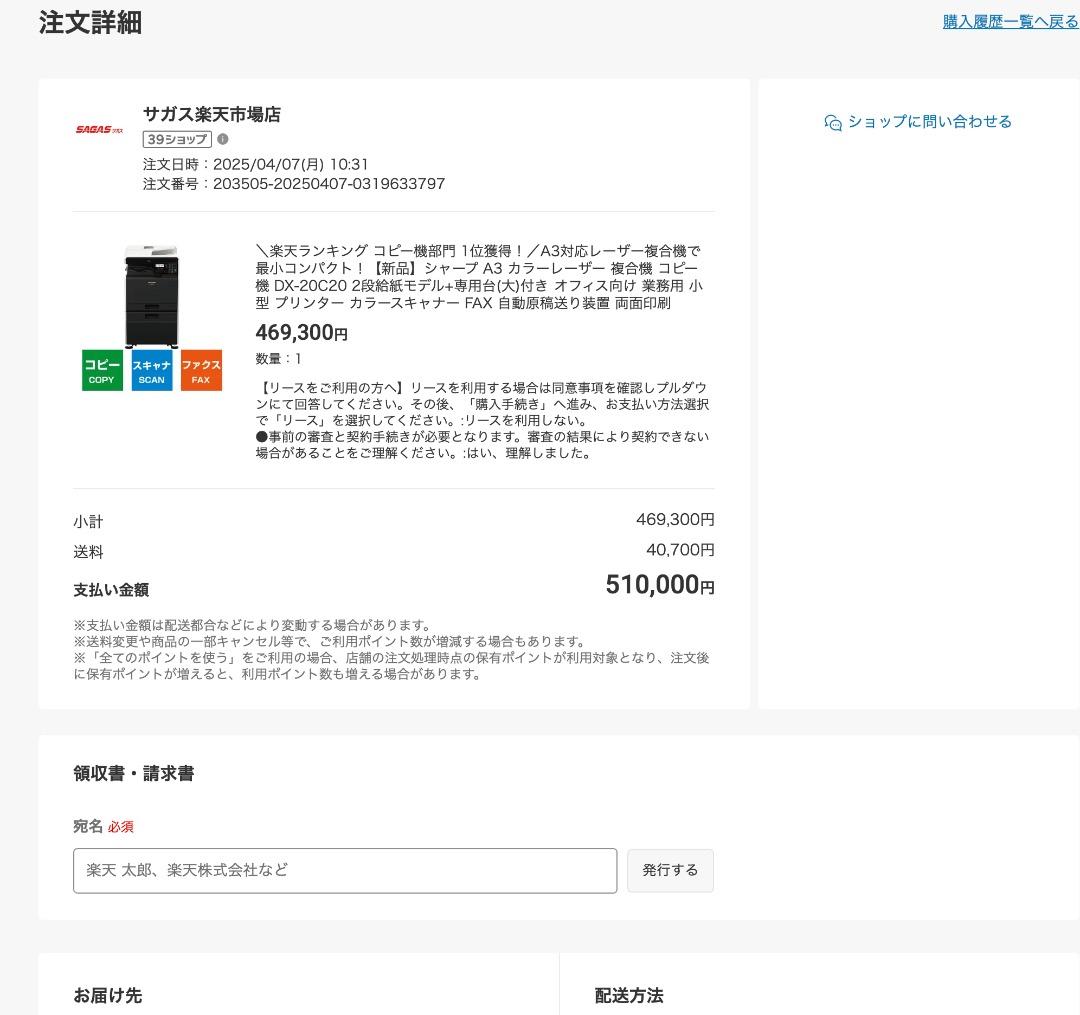Click the 510,000円 payment total
Image resolution: width=1080 pixels, height=1015 pixels.
tap(659, 585)
